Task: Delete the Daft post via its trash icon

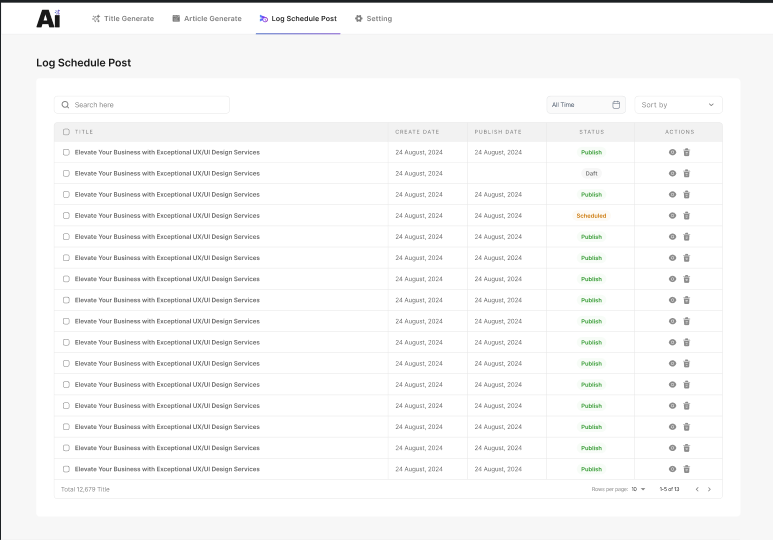Action: [686, 173]
